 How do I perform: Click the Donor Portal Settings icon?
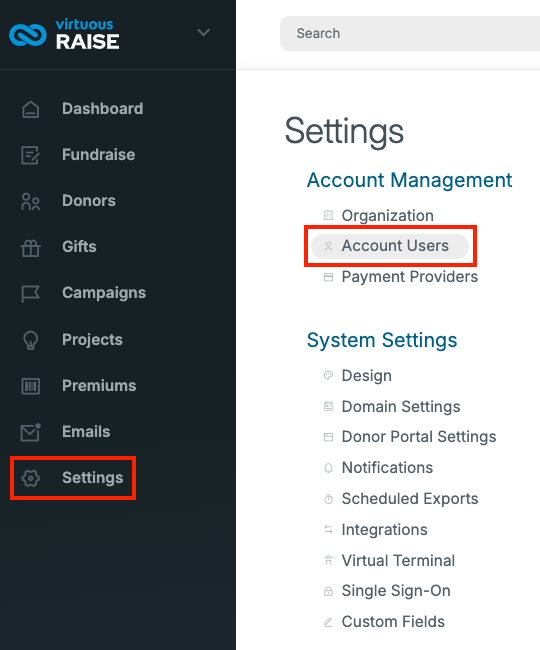(328, 437)
